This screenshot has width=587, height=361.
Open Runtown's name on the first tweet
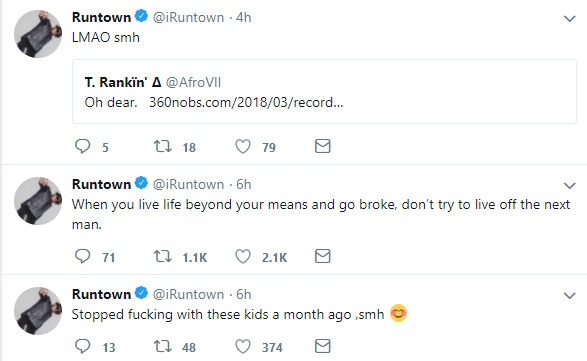101,17
